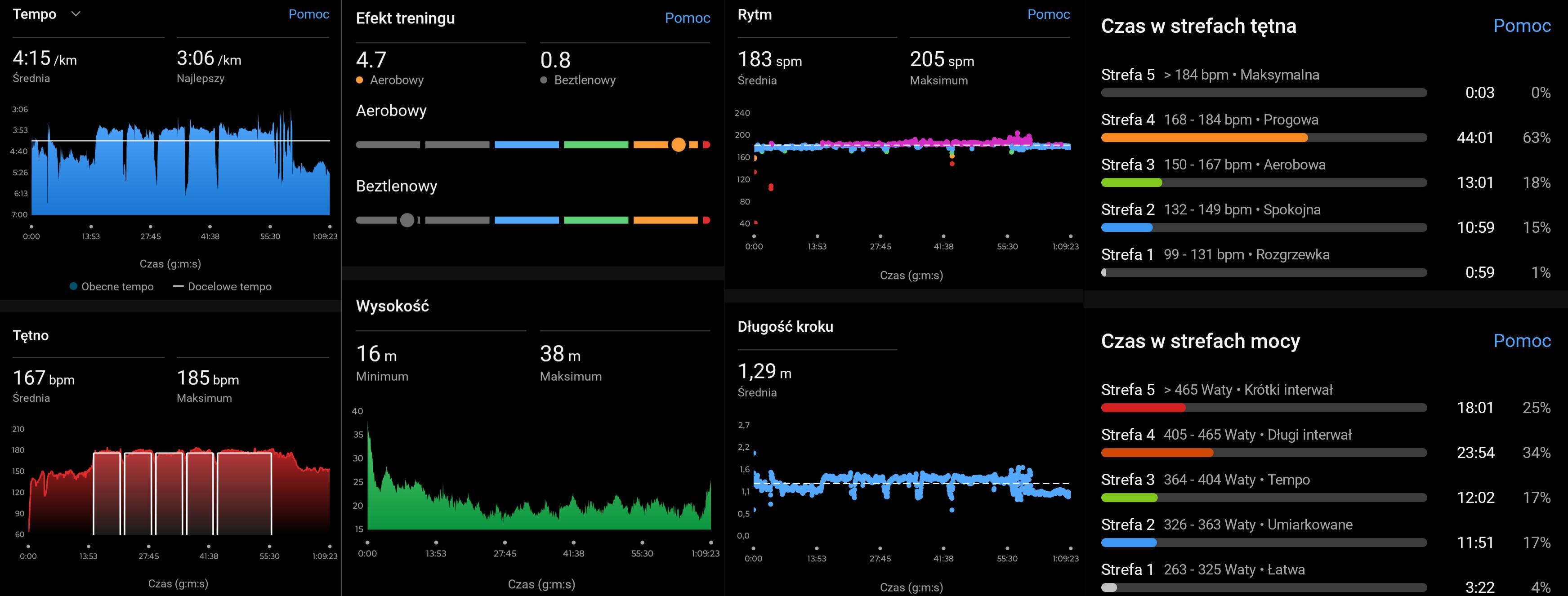Click gray dot next to Beztlenowy 0.8

click(x=544, y=80)
